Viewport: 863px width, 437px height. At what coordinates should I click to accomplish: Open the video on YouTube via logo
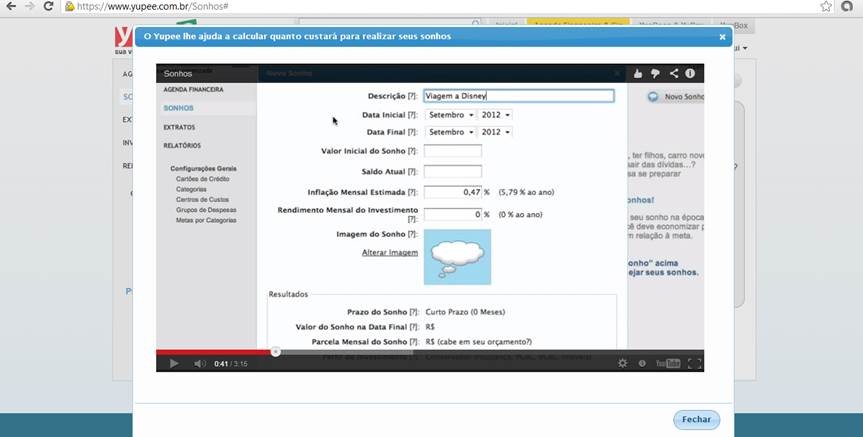[668, 363]
